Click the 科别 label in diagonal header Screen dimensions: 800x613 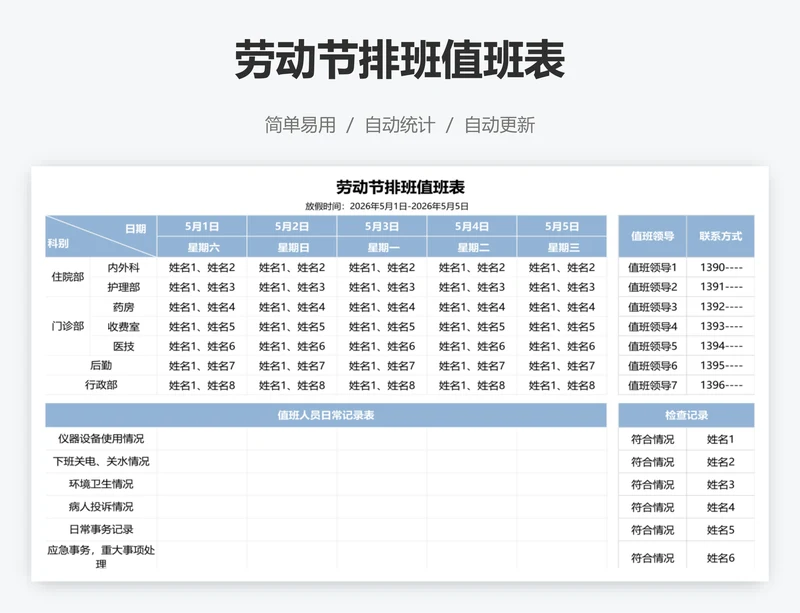point(58,243)
